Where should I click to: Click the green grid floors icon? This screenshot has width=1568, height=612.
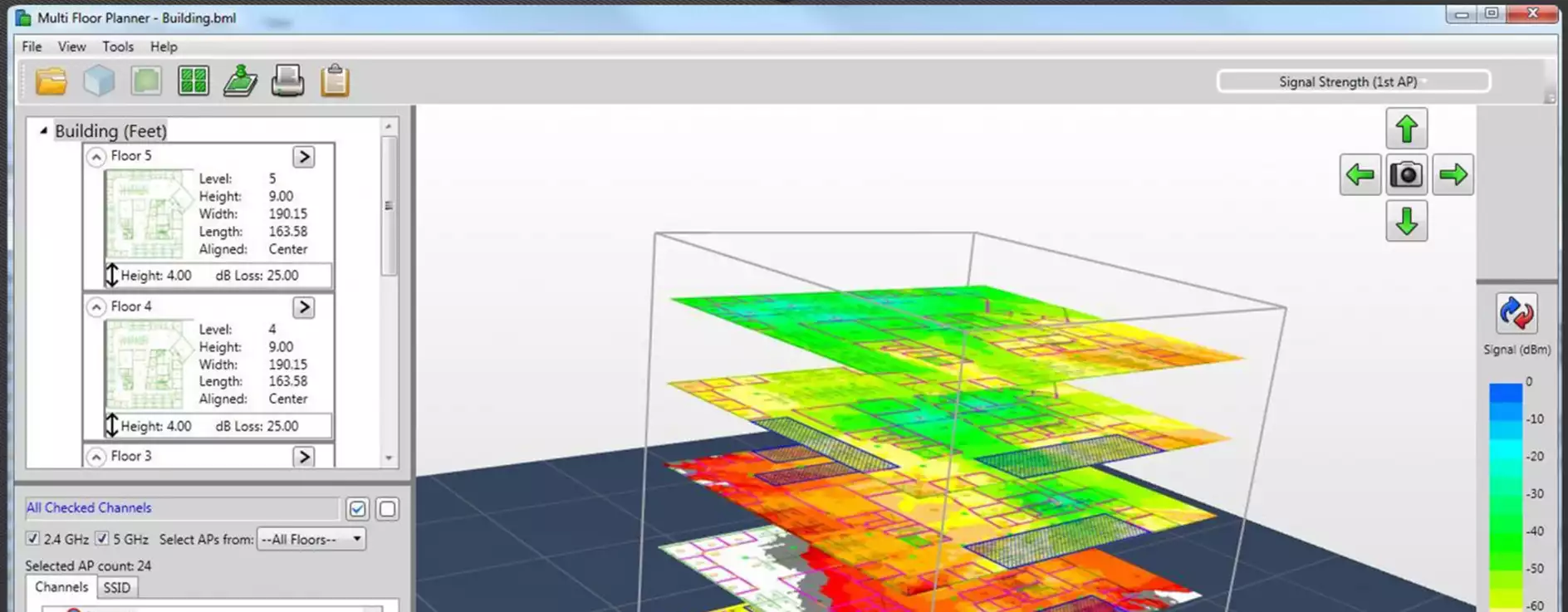pyautogui.click(x=194, y=81)
